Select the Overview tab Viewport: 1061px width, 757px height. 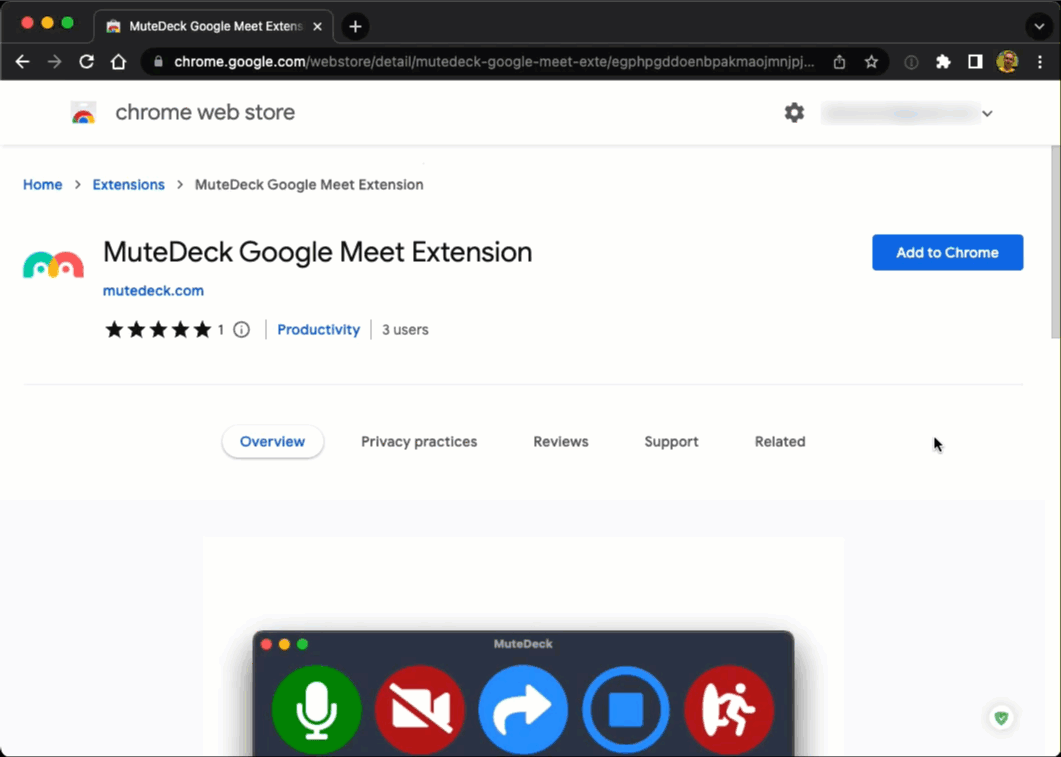click(x=273, y=442)
